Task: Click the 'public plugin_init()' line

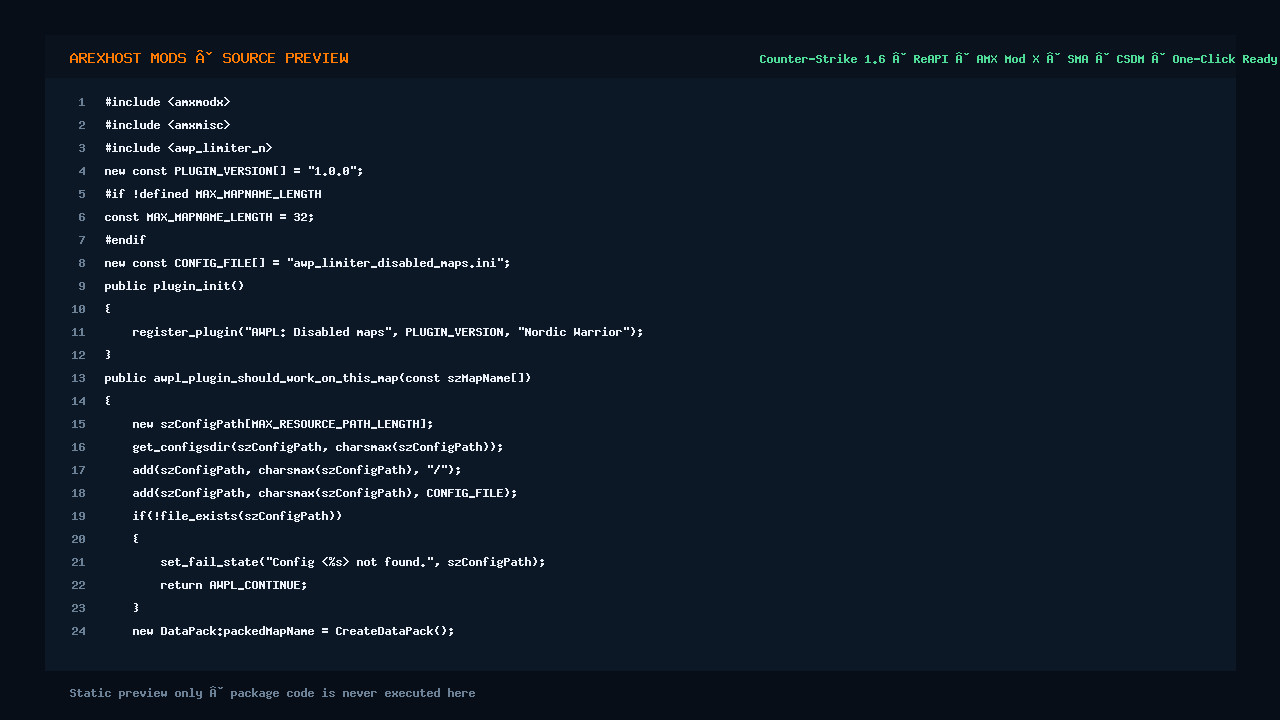Action: [x=174, y=286]
